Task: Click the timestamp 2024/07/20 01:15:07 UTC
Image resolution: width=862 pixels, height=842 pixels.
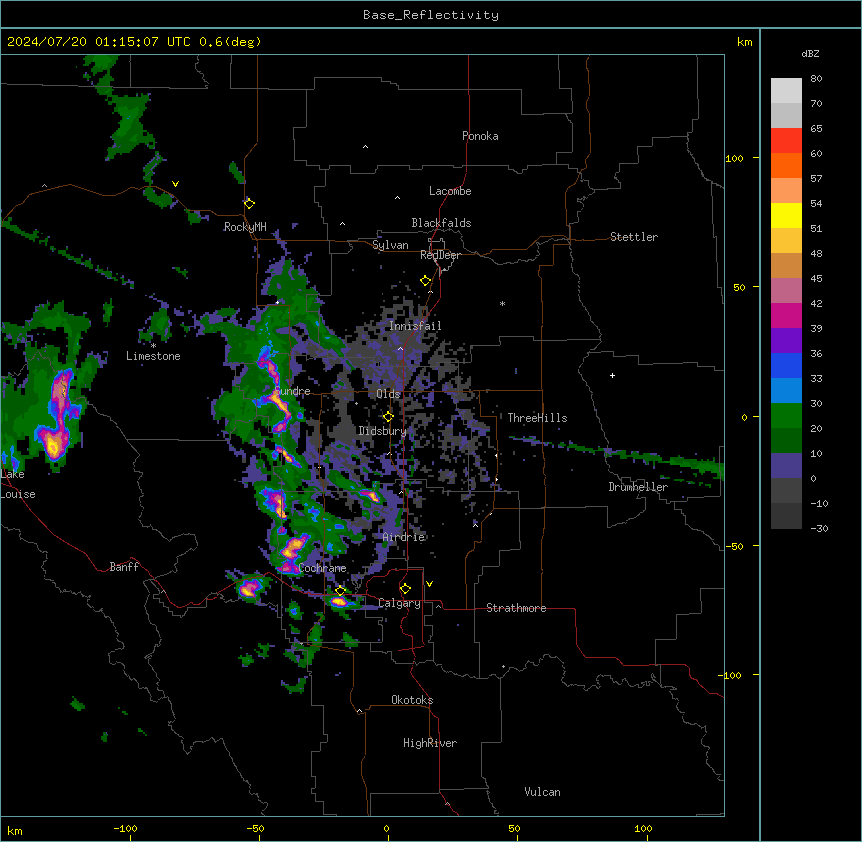Action: click(99, 42)
